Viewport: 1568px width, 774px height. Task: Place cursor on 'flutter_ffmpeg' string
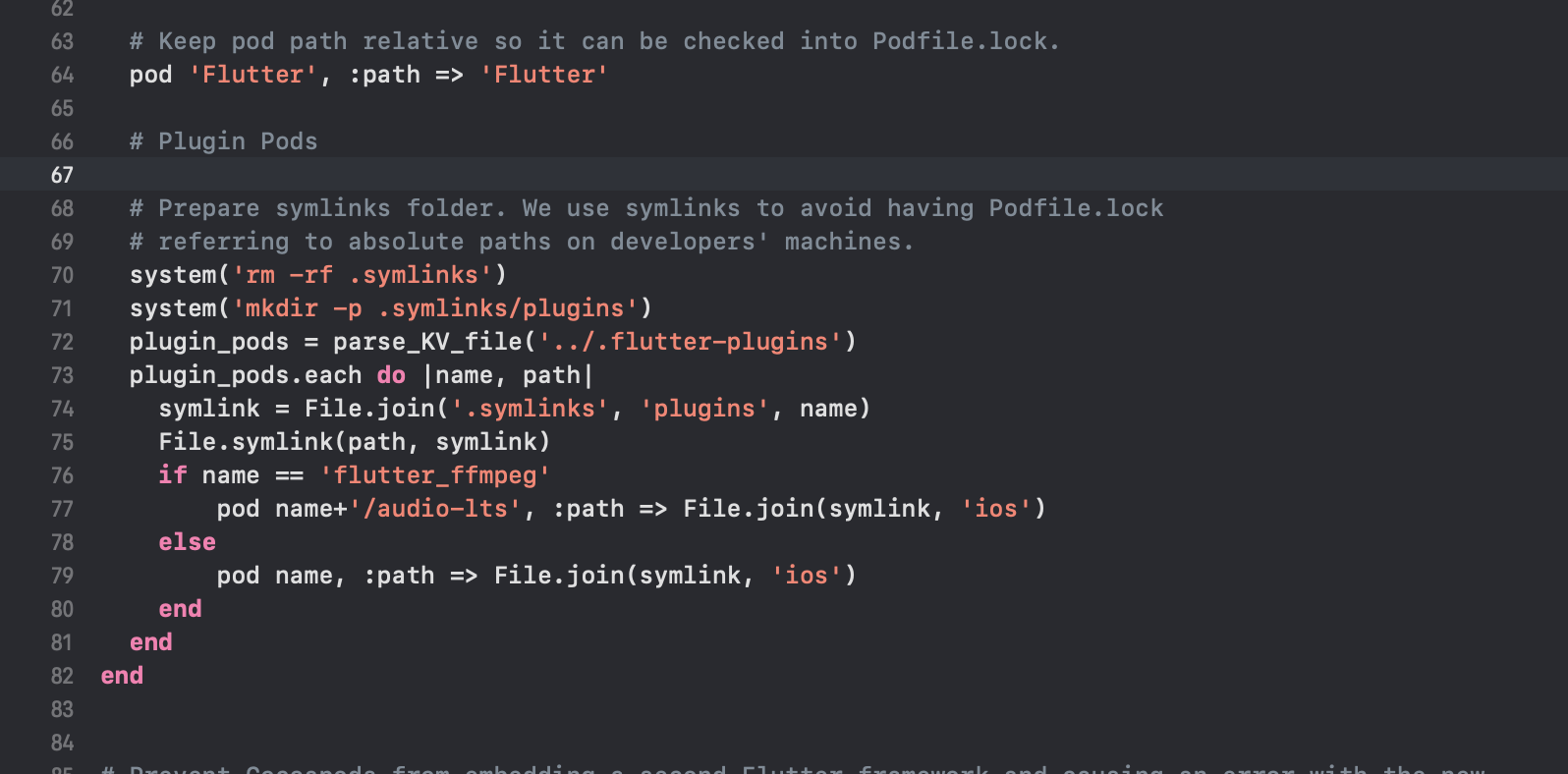434,475
